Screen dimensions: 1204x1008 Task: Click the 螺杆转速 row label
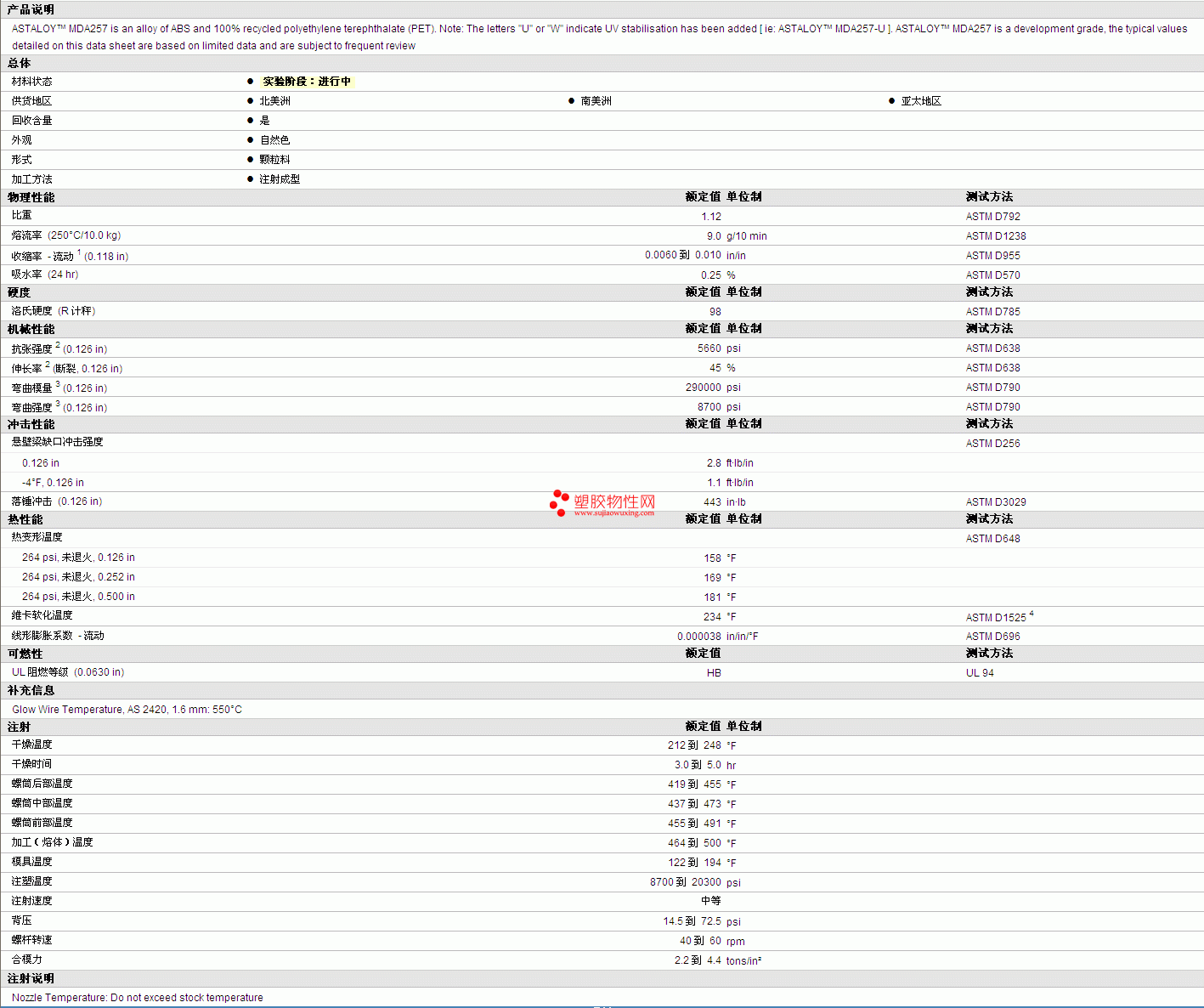[31, 940]
